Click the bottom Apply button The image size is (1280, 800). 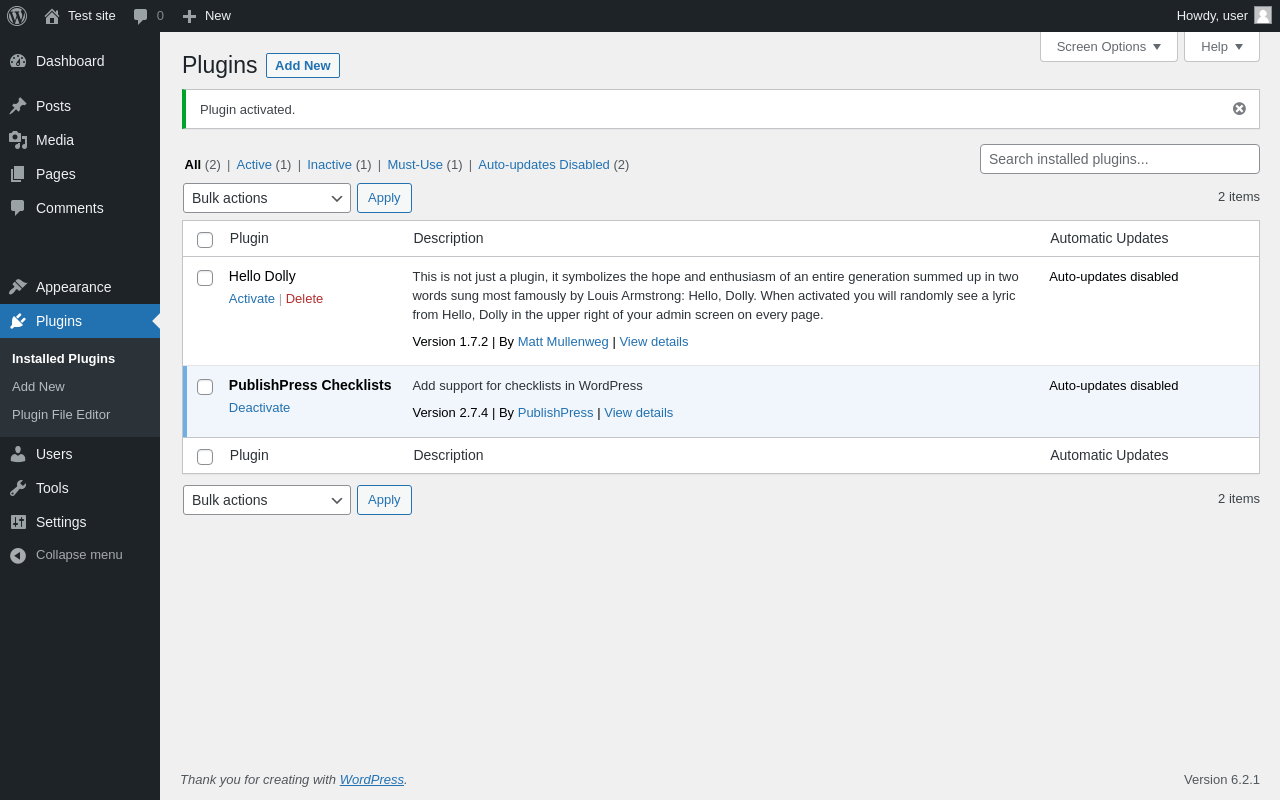tap(384, 500)
